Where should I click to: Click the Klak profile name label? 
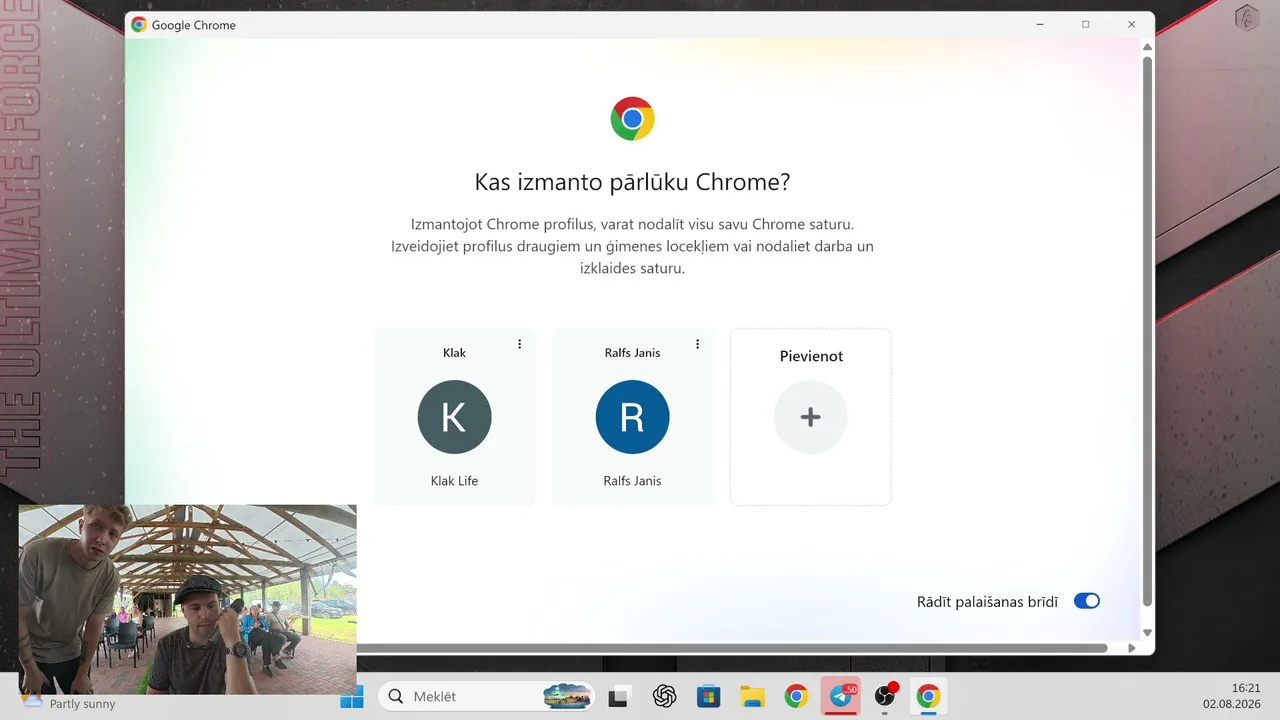(454, 353)
